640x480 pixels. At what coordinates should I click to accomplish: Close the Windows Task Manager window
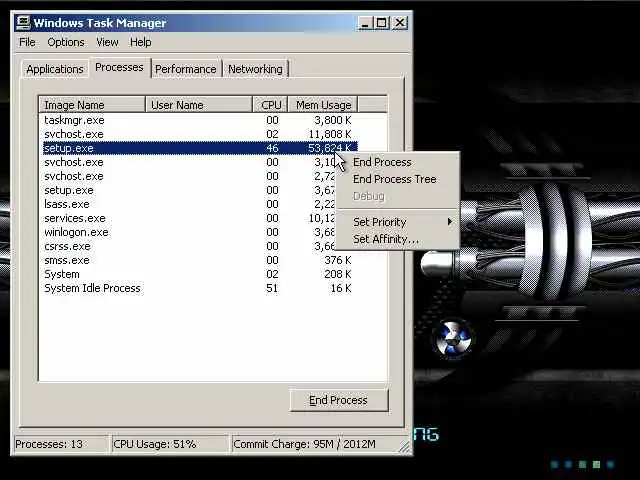400,23
